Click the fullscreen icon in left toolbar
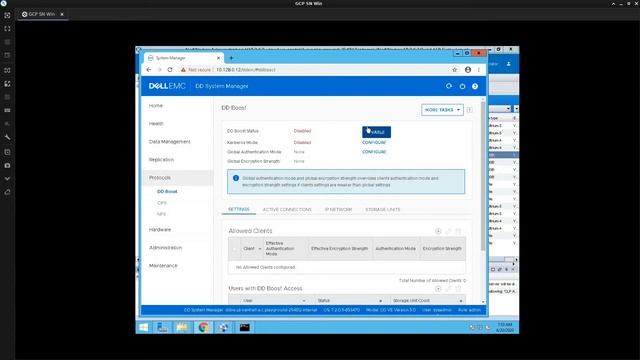 coord(7,29)
